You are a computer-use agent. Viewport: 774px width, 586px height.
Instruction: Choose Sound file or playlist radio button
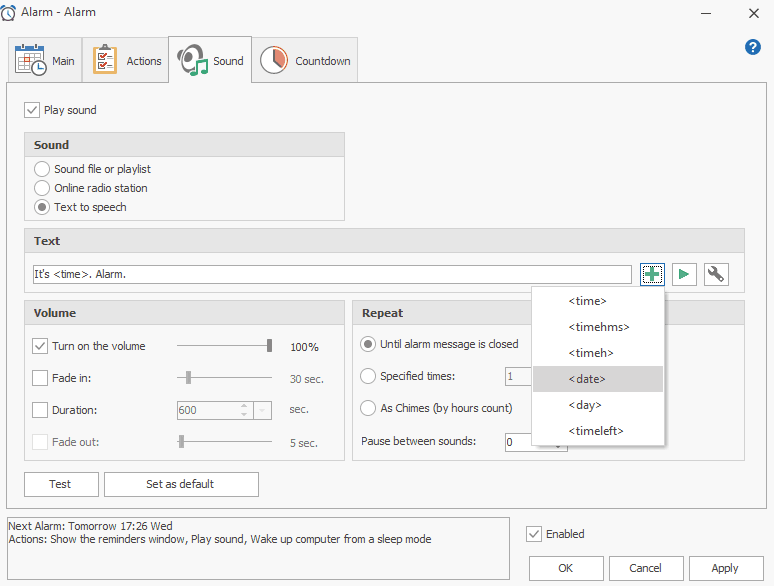[x=42, y=169]
